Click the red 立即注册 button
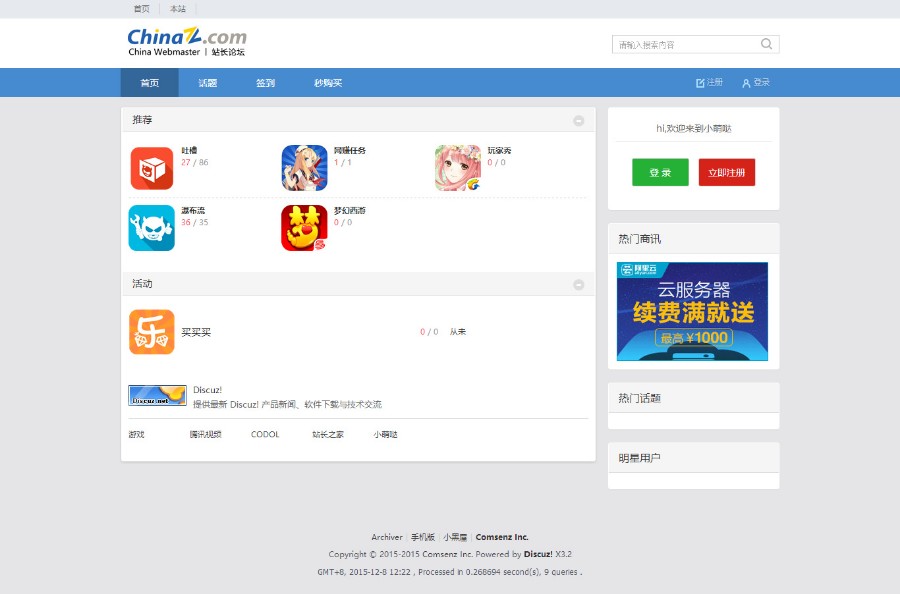900x594 pixels. [727, 172]
